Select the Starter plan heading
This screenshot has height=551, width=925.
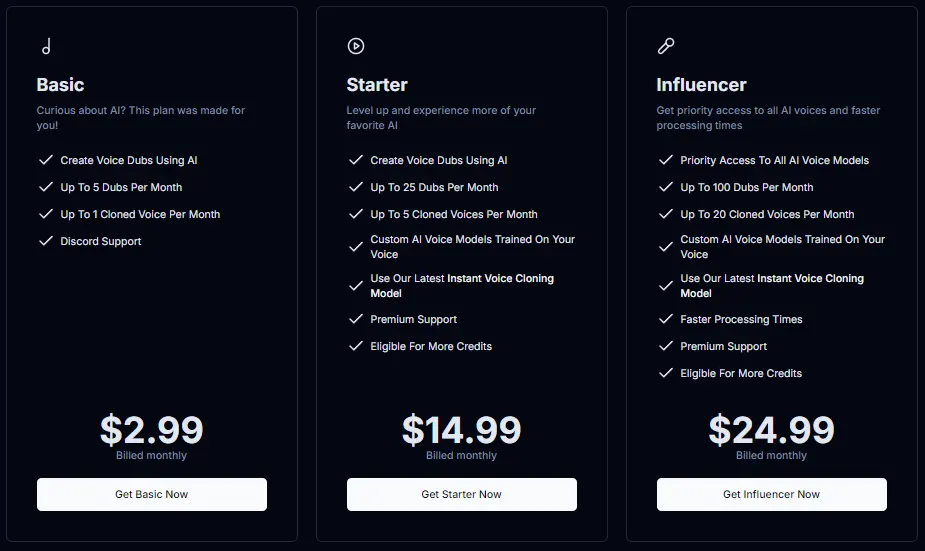[x=377, y=85]
